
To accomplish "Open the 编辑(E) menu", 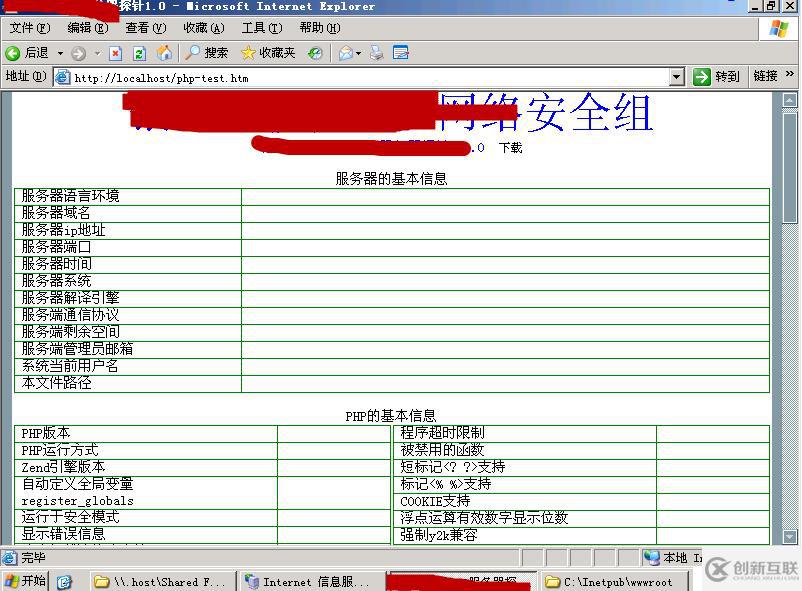I will 88,28.
